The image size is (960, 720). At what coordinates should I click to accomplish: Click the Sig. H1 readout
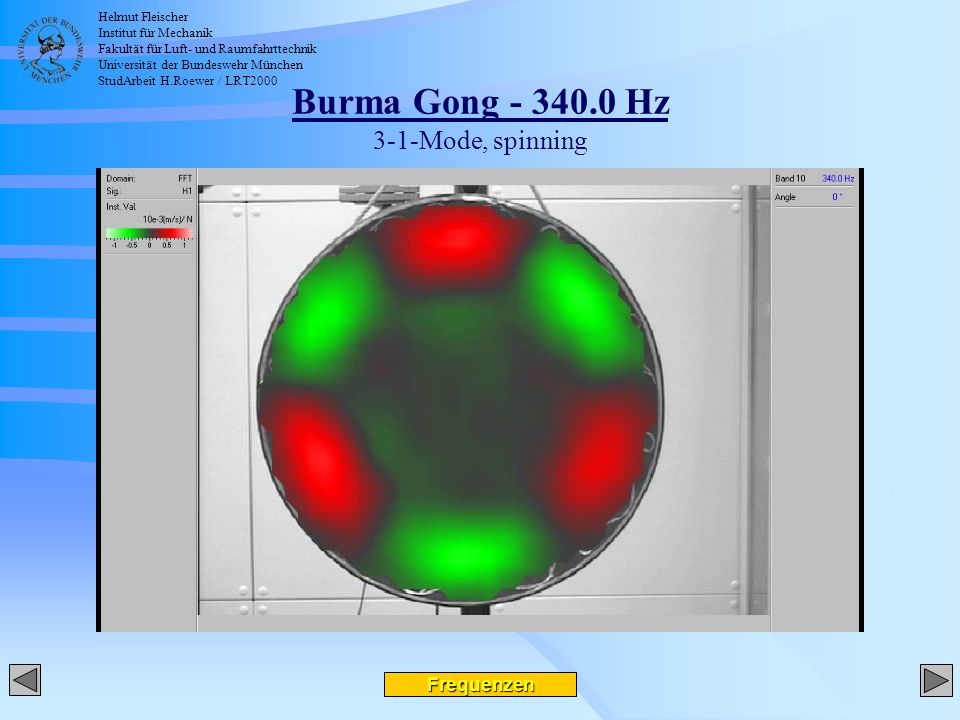[149, 191]
